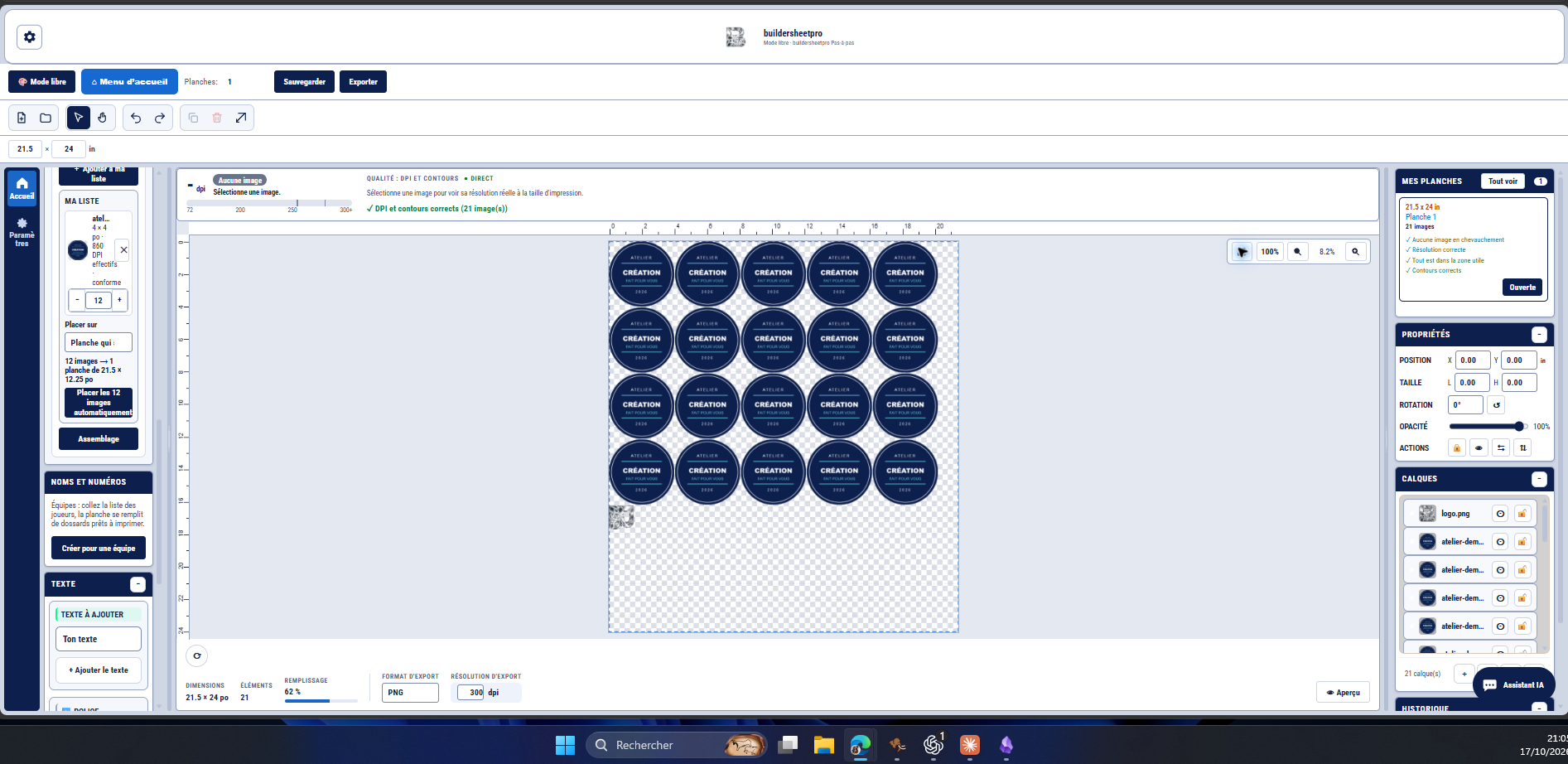Zoom in the canvas view
Image resolution: width=1568 pixels, height=764 pixels.
[x=1356, y=252]
